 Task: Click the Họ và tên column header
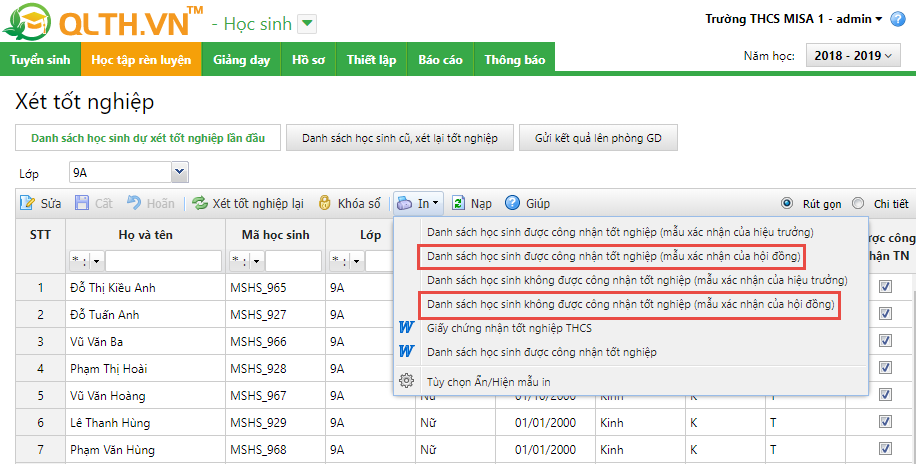click(x=145, y=235)
